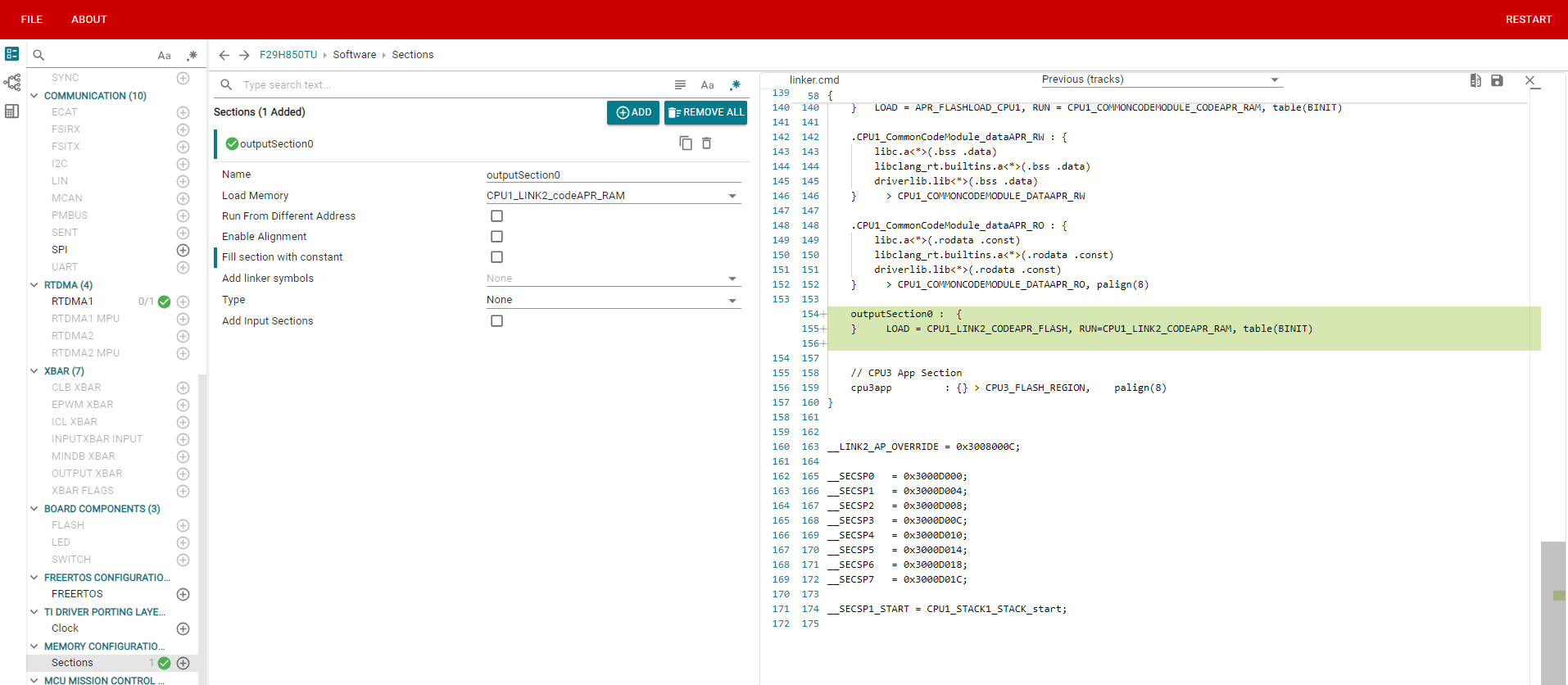1568x685 pixels.
Task: Click RESTART in the top bar
Action: pyautogui.click(x=1529, y=20)
